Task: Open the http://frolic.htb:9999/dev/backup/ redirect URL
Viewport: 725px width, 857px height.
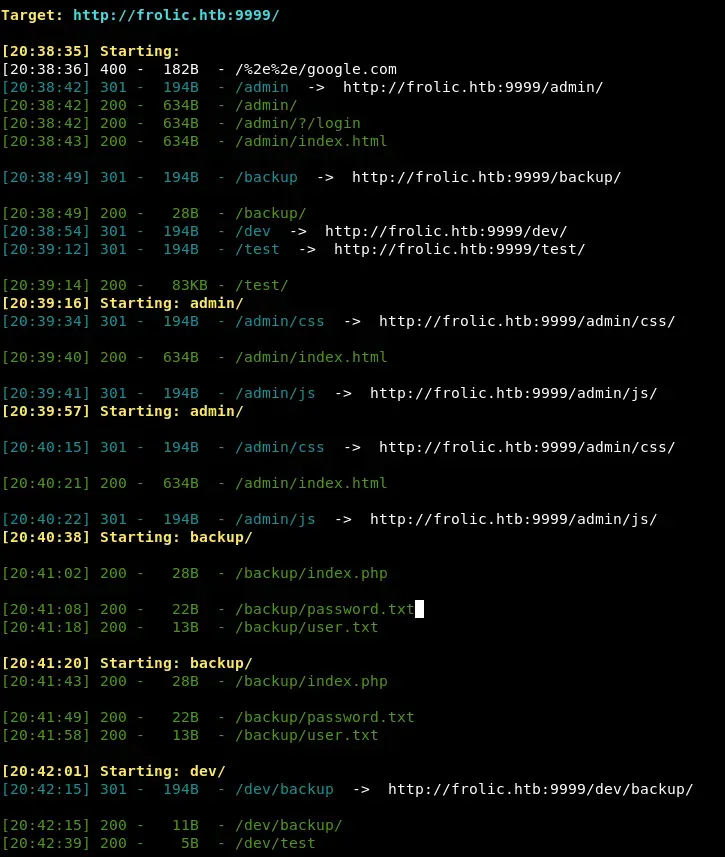Action: click(540, 789)
